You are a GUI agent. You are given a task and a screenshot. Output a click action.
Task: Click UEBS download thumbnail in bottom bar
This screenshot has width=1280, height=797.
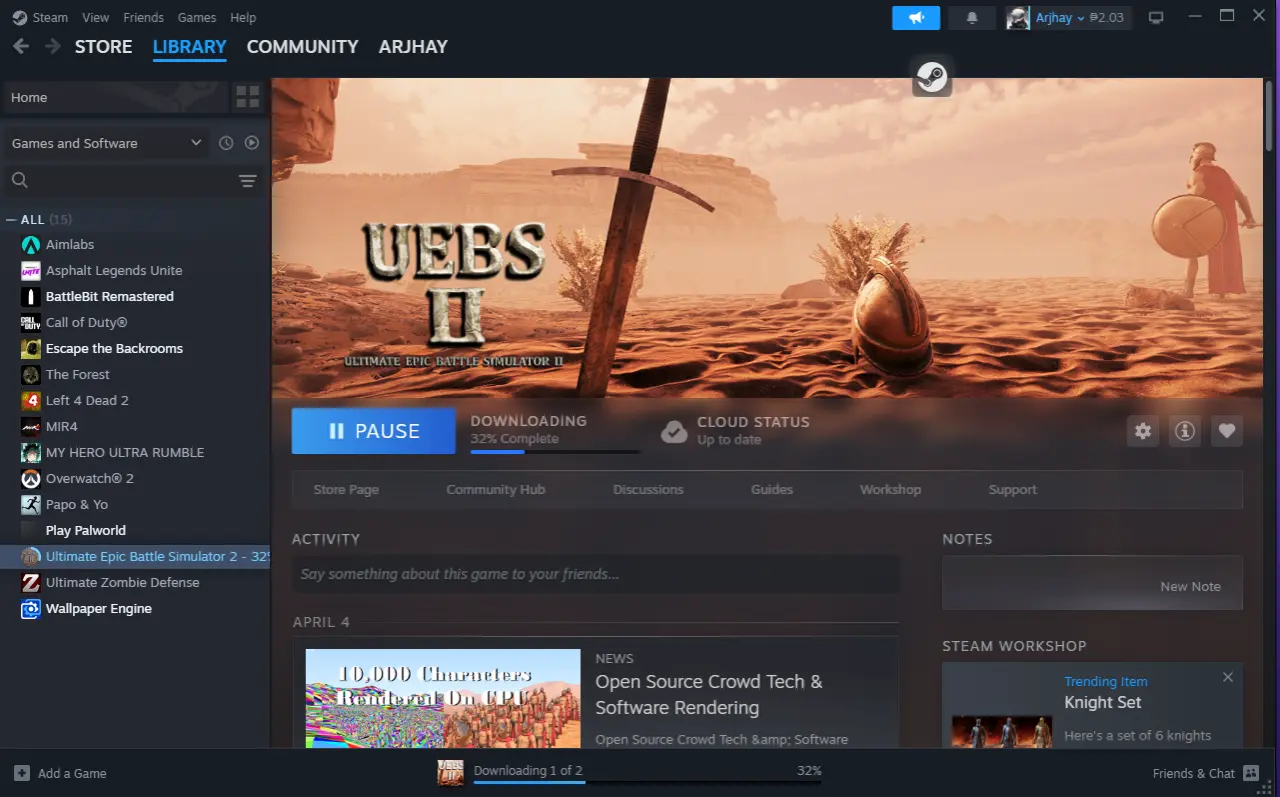(450, 772)
